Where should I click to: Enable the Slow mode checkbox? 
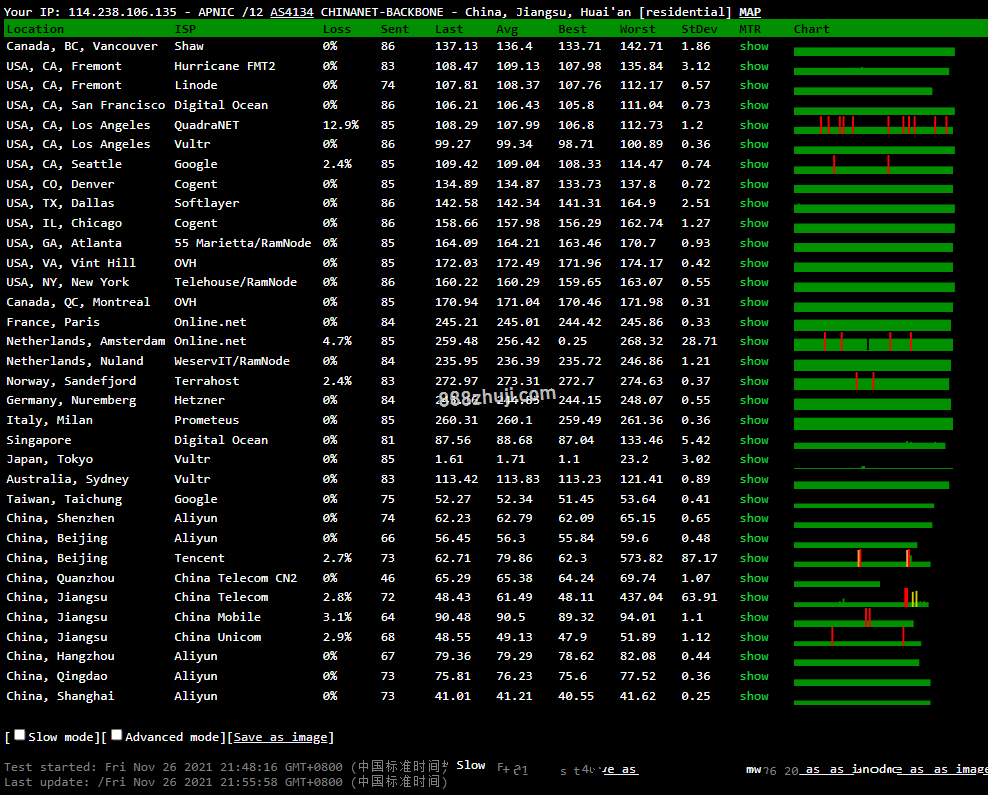[20, 735]
